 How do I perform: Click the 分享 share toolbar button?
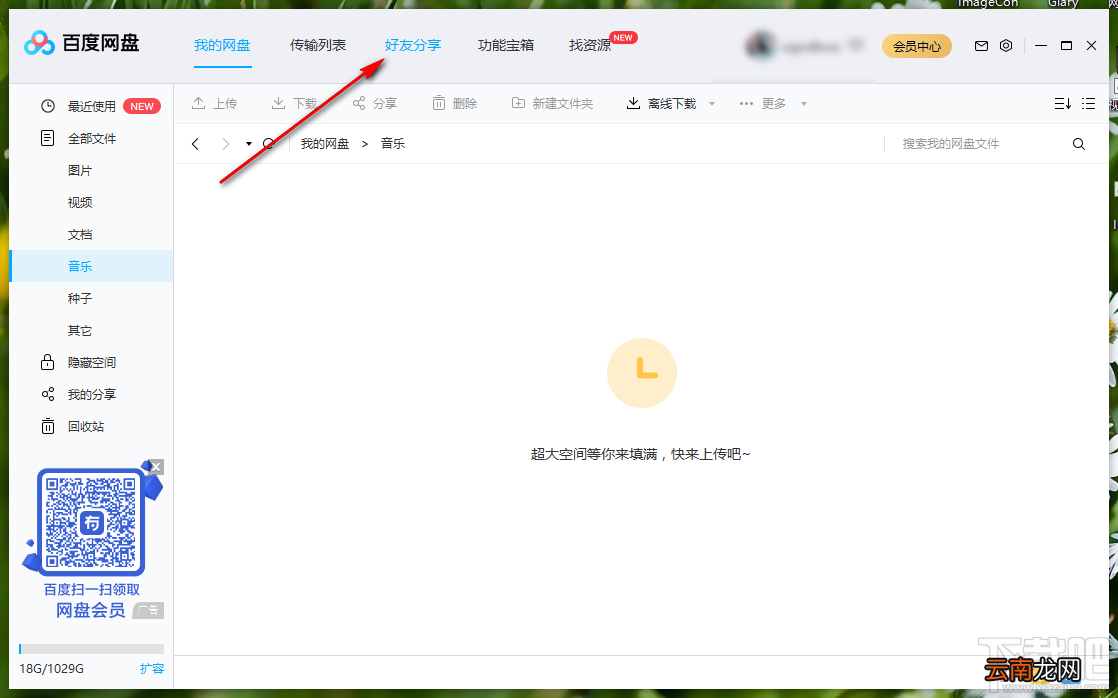coord(374,103)
